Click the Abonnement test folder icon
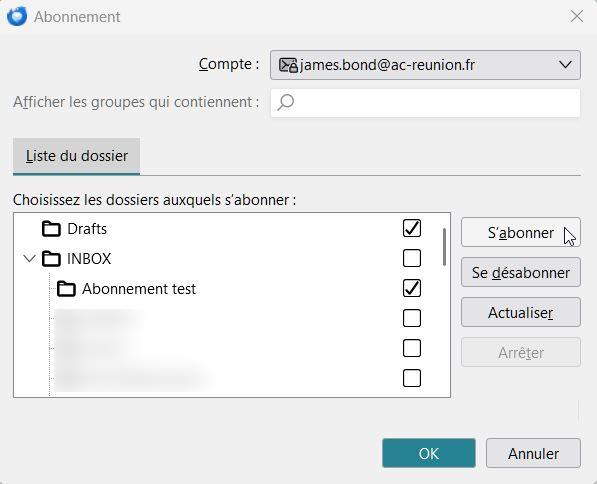Image resolution: width=597 pixels, height=484 pixels. click(66, 289)
